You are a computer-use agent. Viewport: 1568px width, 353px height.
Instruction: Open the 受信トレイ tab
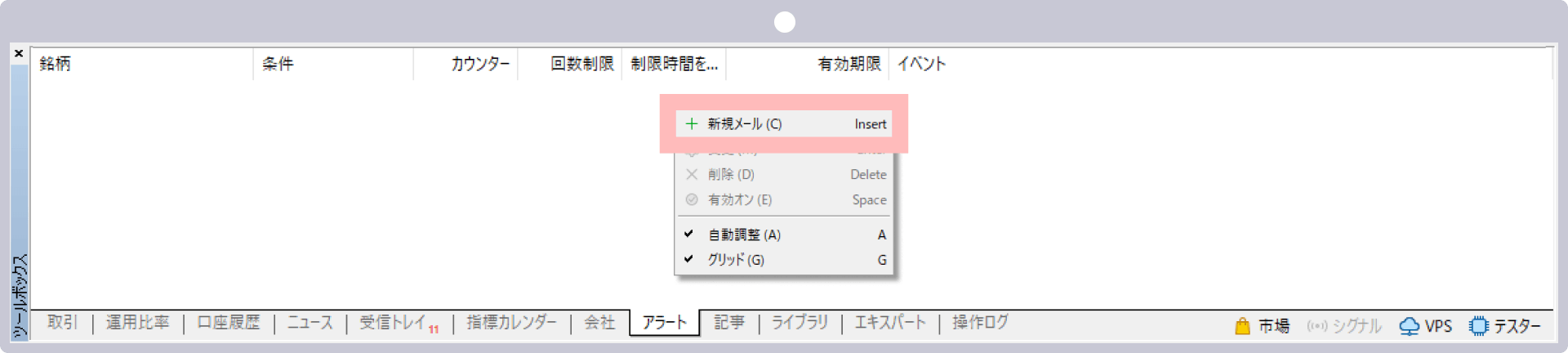click(393, 323)
